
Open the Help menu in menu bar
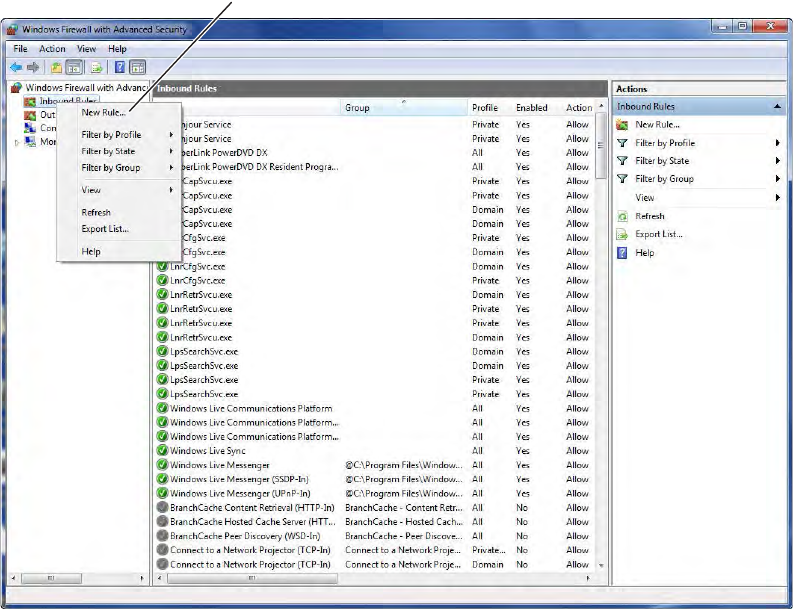117,49
